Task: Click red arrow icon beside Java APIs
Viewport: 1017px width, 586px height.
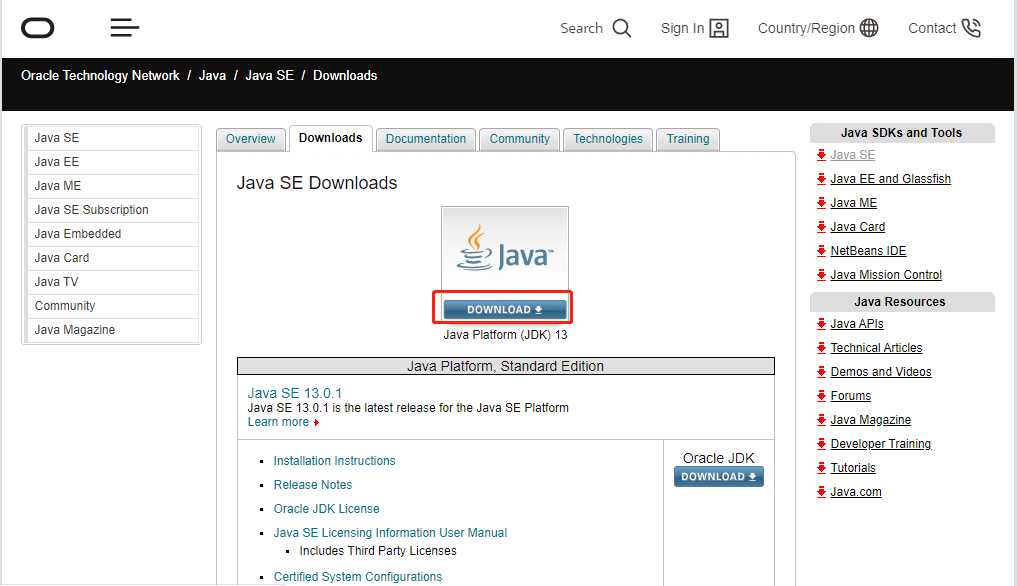Action: coord(821,323)
